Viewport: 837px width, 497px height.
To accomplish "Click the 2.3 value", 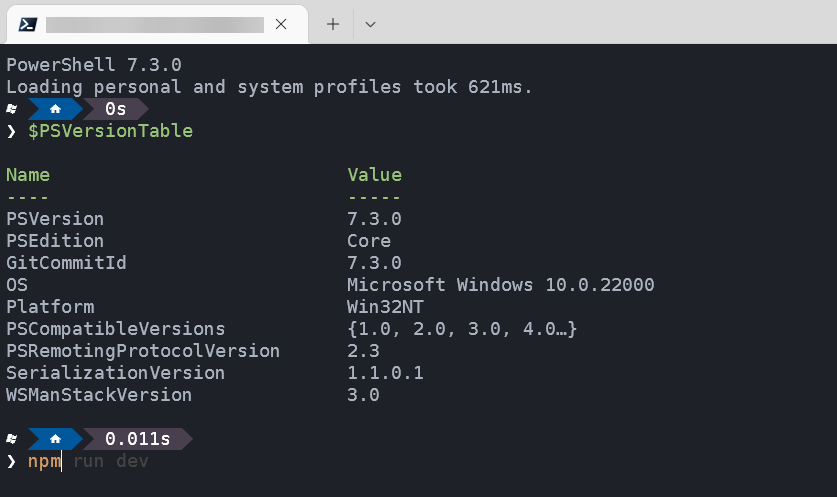I will click(x=363, y=351).
